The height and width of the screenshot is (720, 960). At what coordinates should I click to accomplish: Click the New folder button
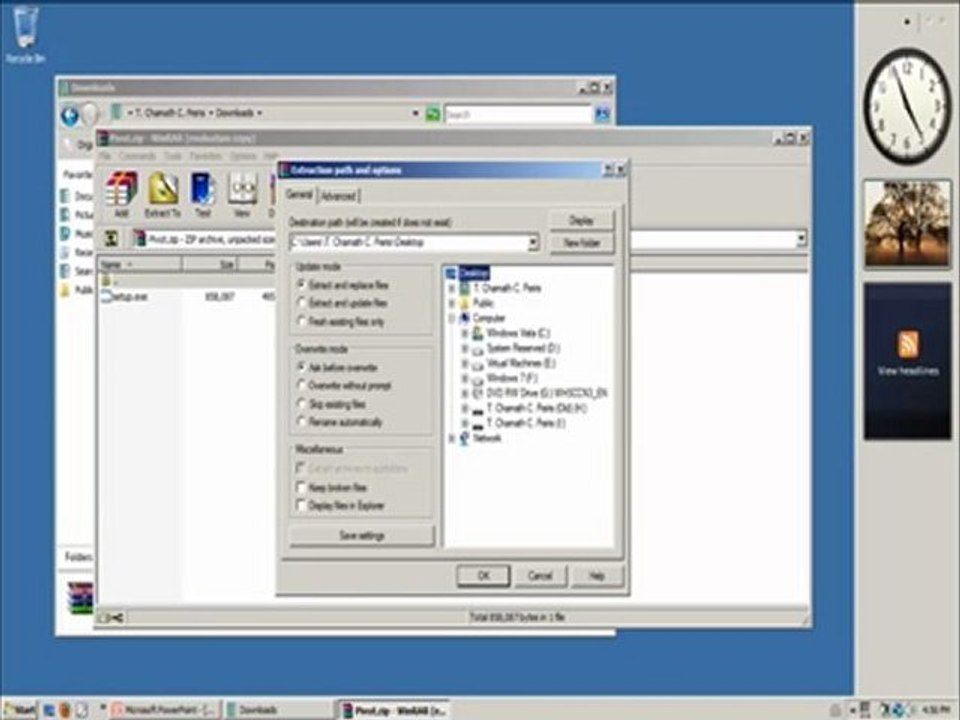[x=581, y=243]
